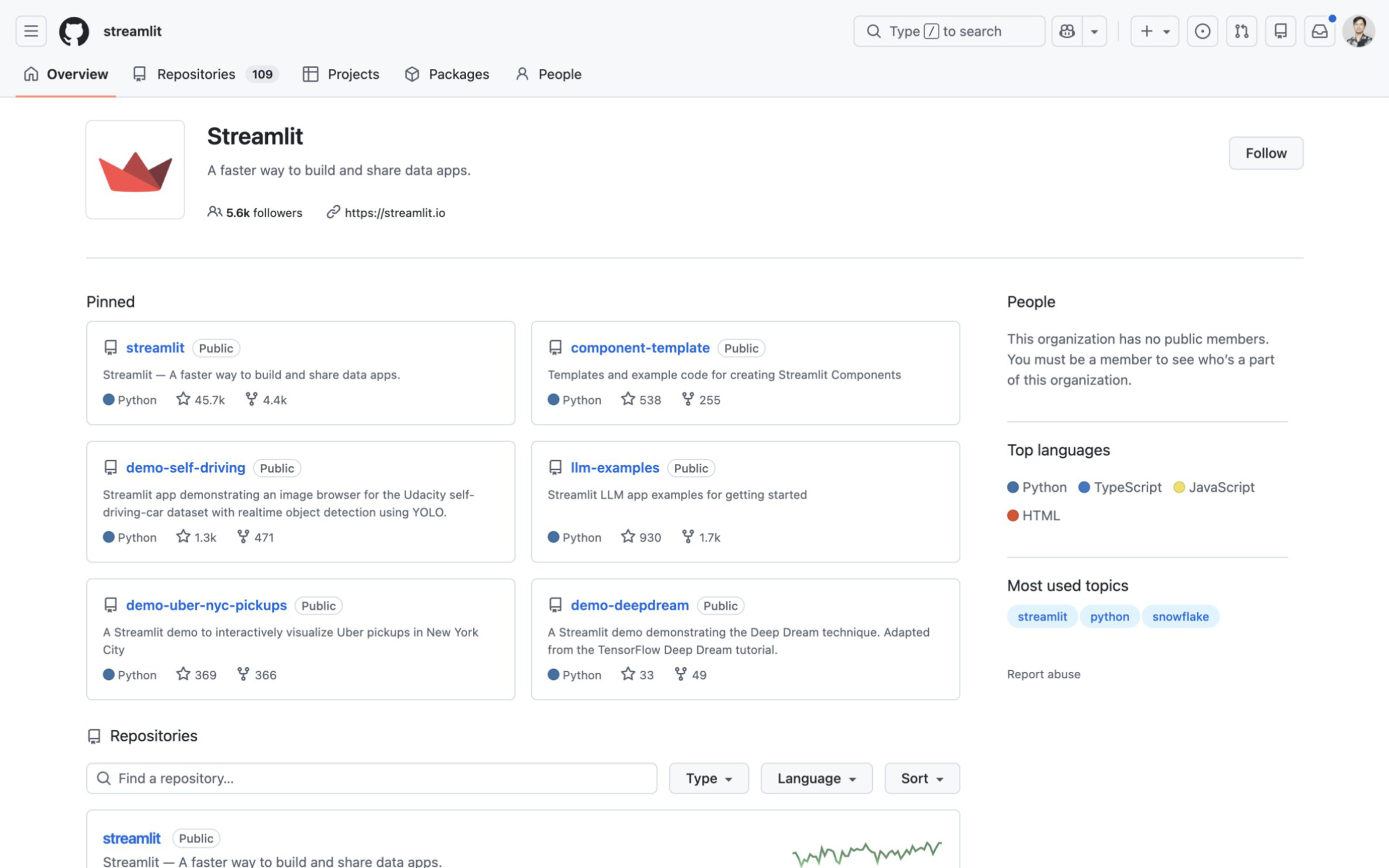Filter by HTML in Top languages
Viewport: 1389px width, 868px height.
(x=1034, y=515)
